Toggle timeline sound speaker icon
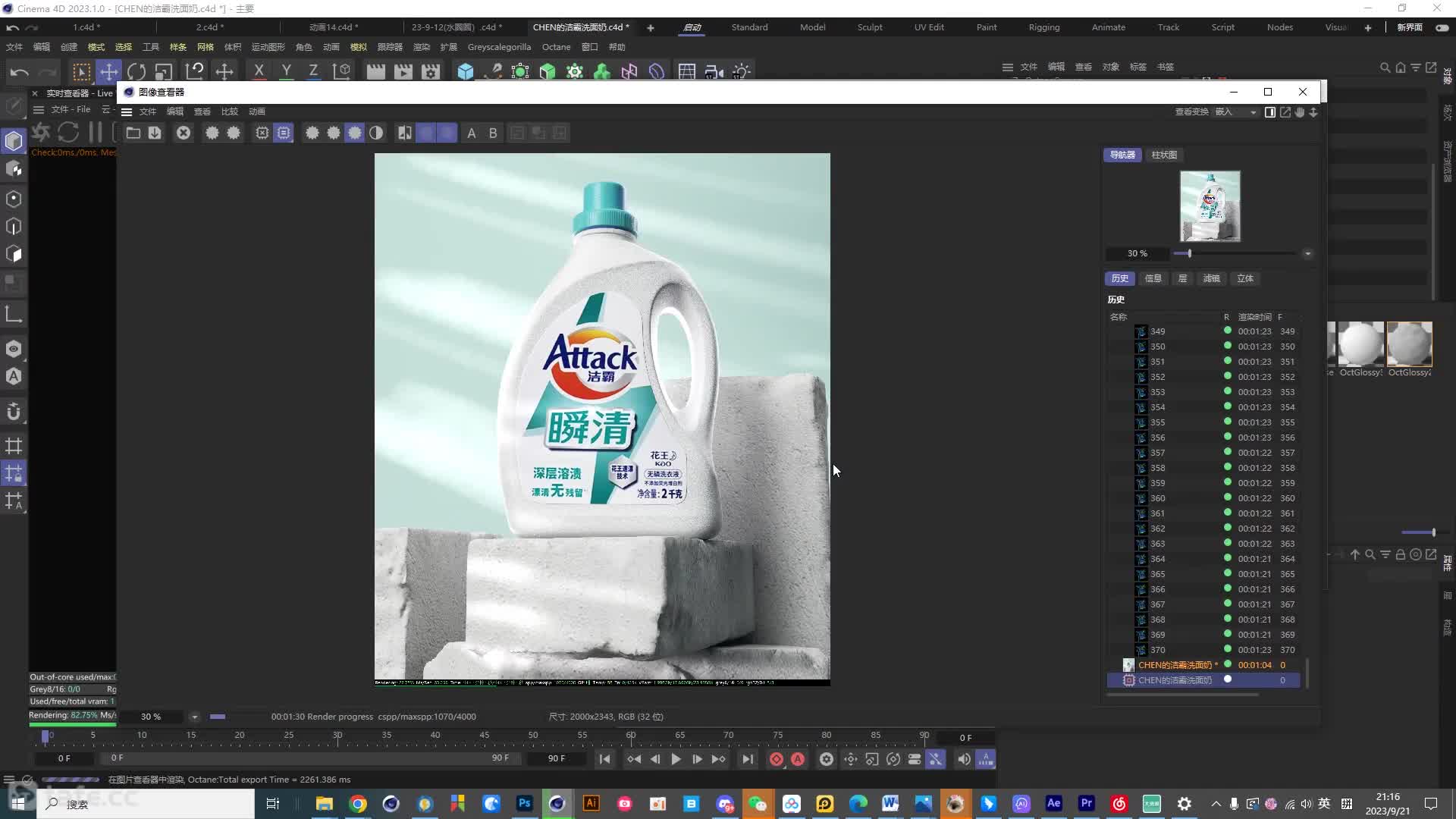Image resolution: width=1456 pixels, height=819 pixels. pyautogui.click(x=964, y=759)
